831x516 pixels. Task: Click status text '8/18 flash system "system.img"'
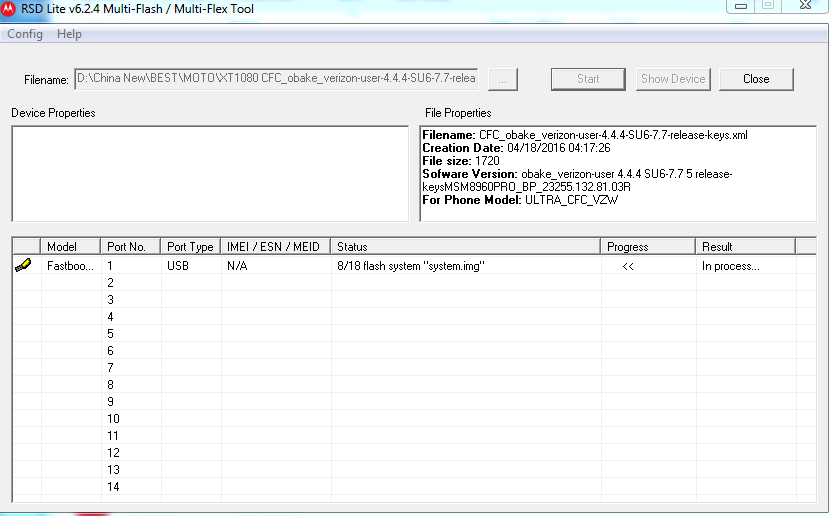[x=411, y=265]
